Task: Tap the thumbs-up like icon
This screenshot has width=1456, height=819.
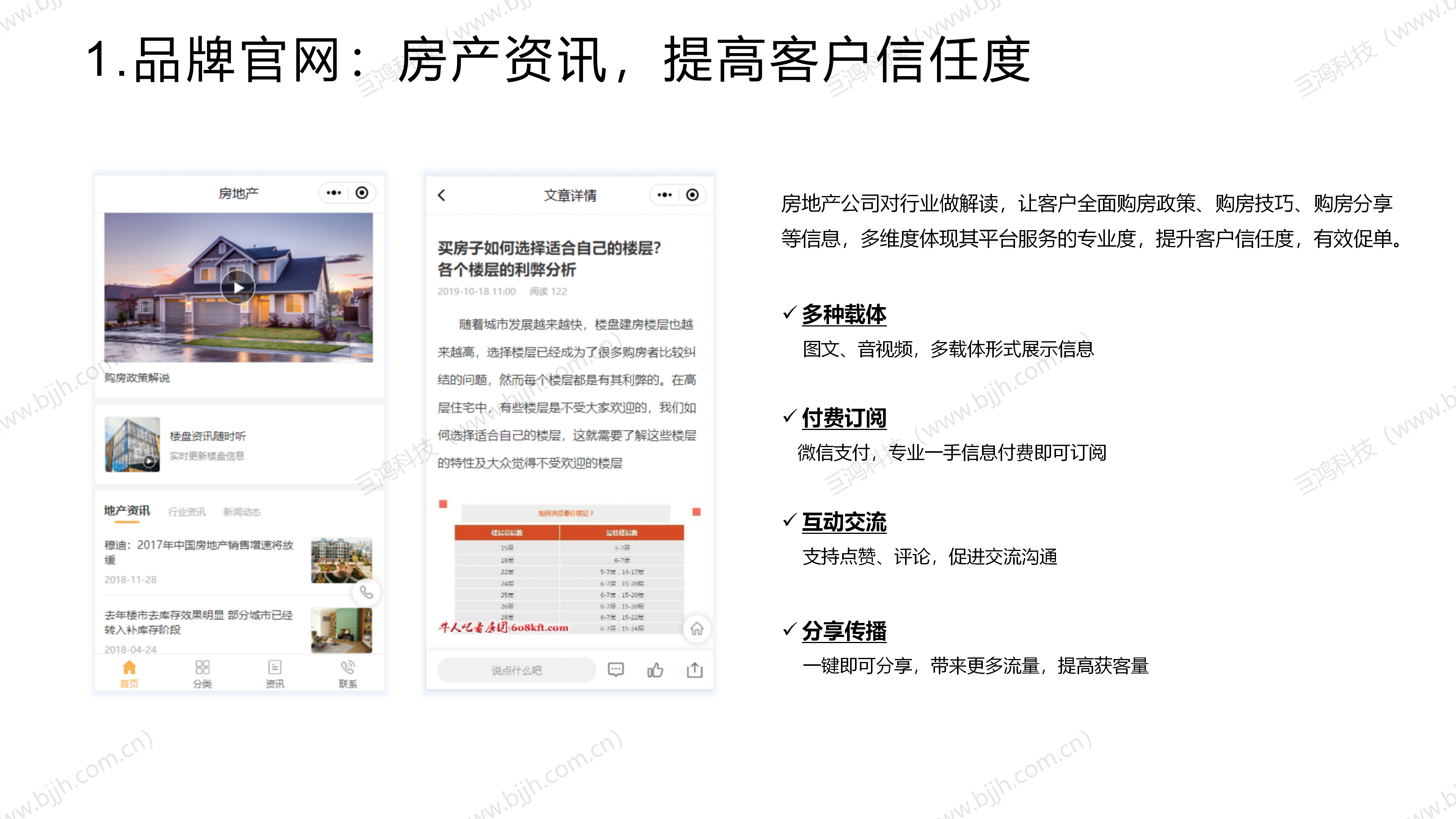Action: [655, 670]
